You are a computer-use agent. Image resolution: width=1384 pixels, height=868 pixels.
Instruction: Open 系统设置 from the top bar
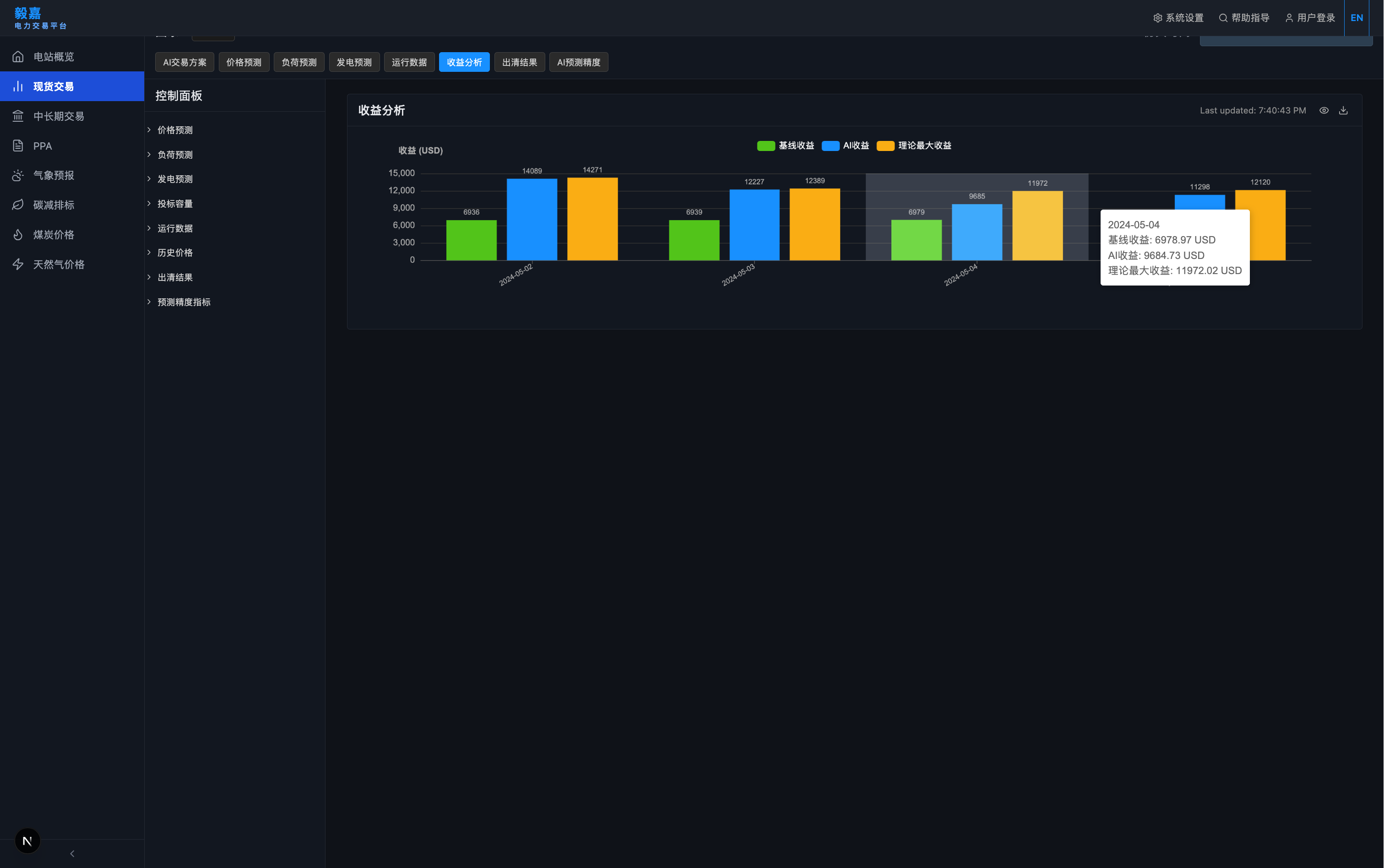click(x=1178, y=18)
